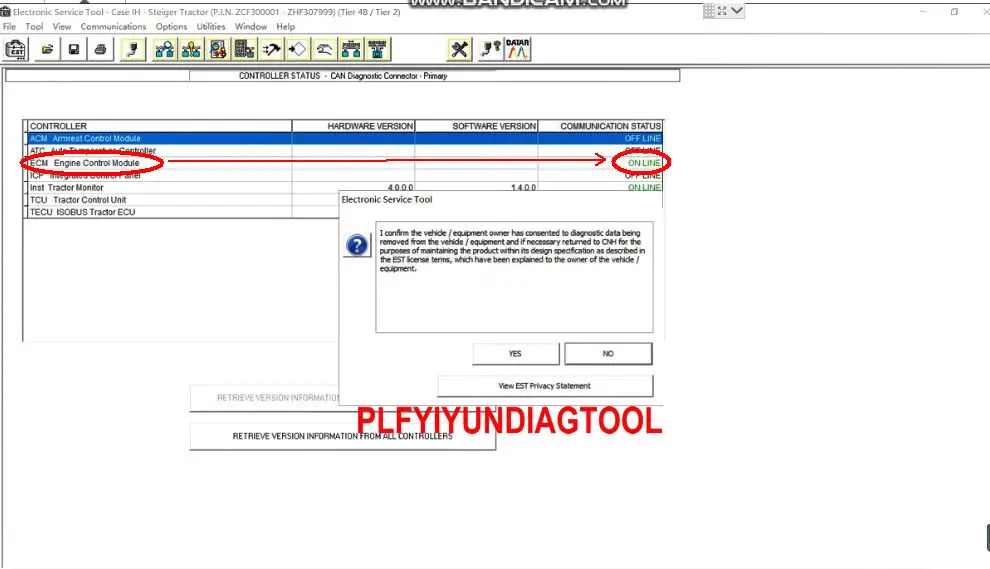Open the Tool menu

click(34, 27)
